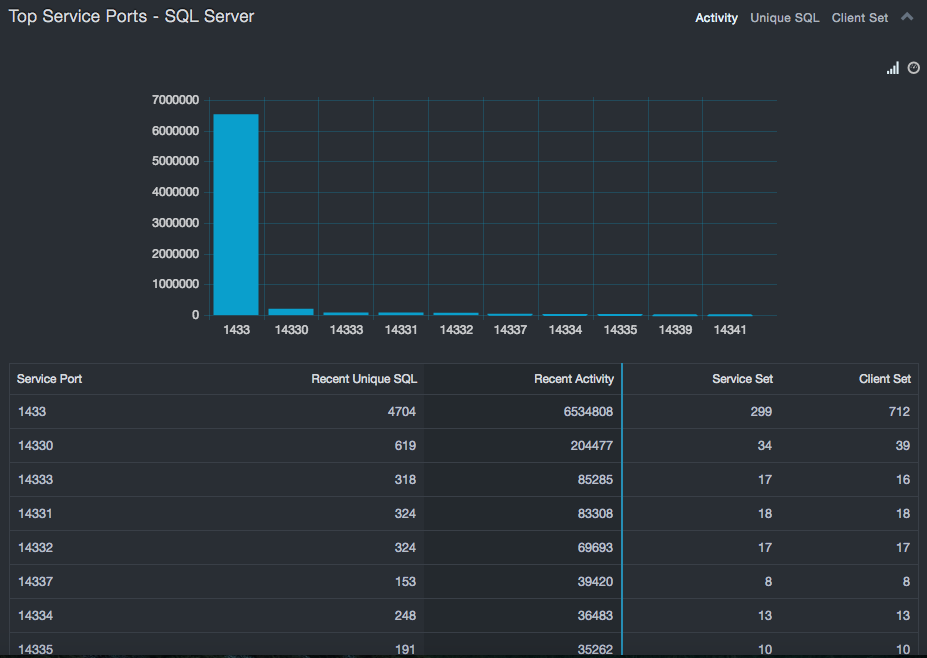Collapse the Top Service Ports panel
927x658 pixels.
tap(907, 17)
